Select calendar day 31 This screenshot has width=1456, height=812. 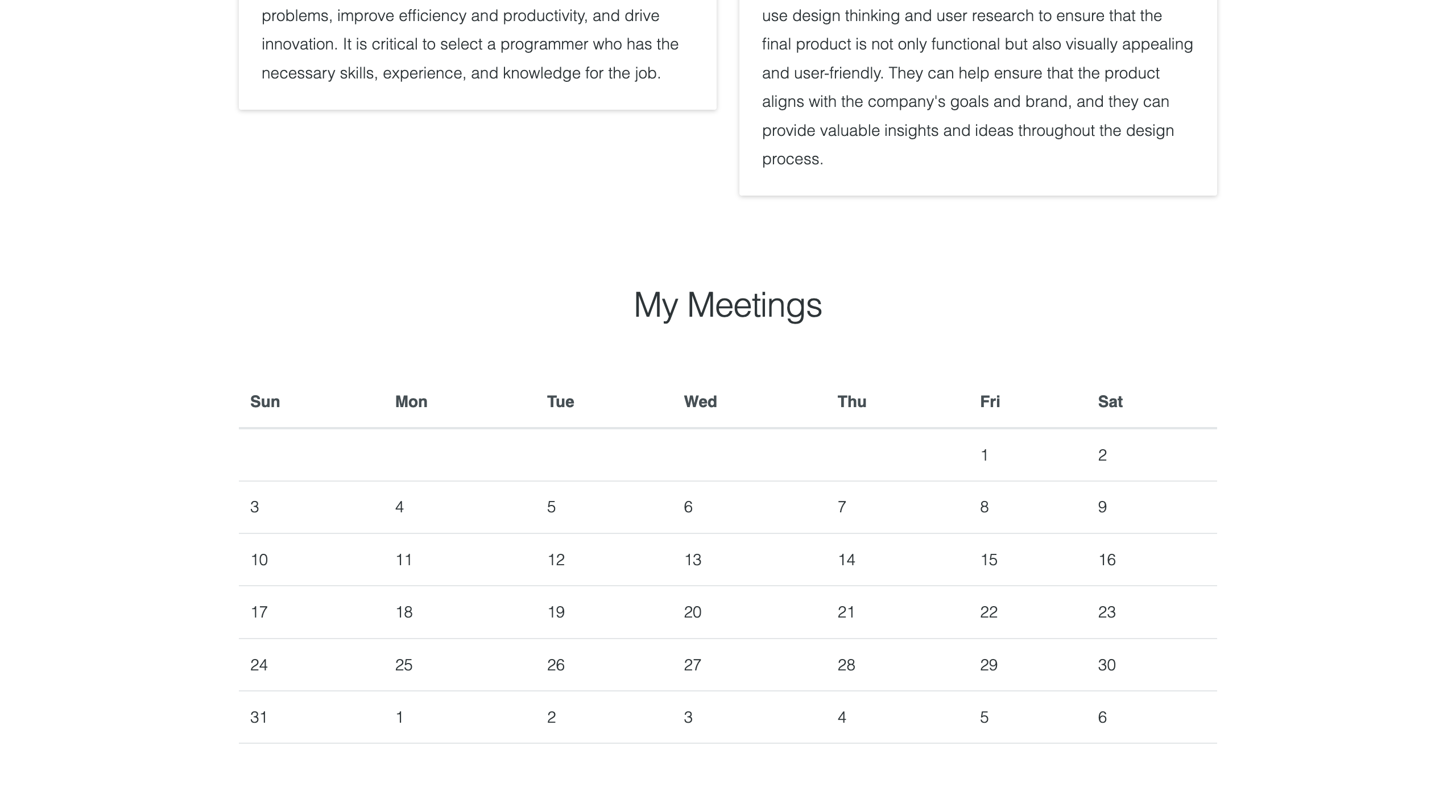(259, 717)
